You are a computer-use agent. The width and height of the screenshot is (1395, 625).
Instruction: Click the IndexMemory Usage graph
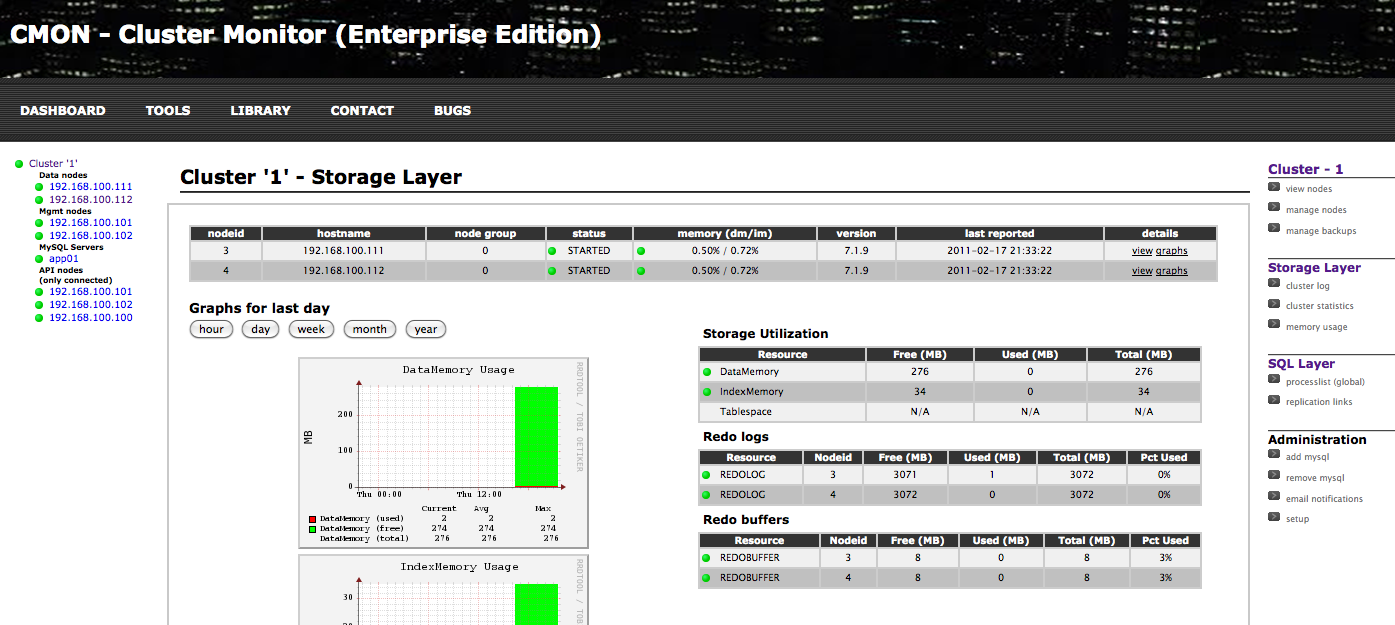(444, 590)
